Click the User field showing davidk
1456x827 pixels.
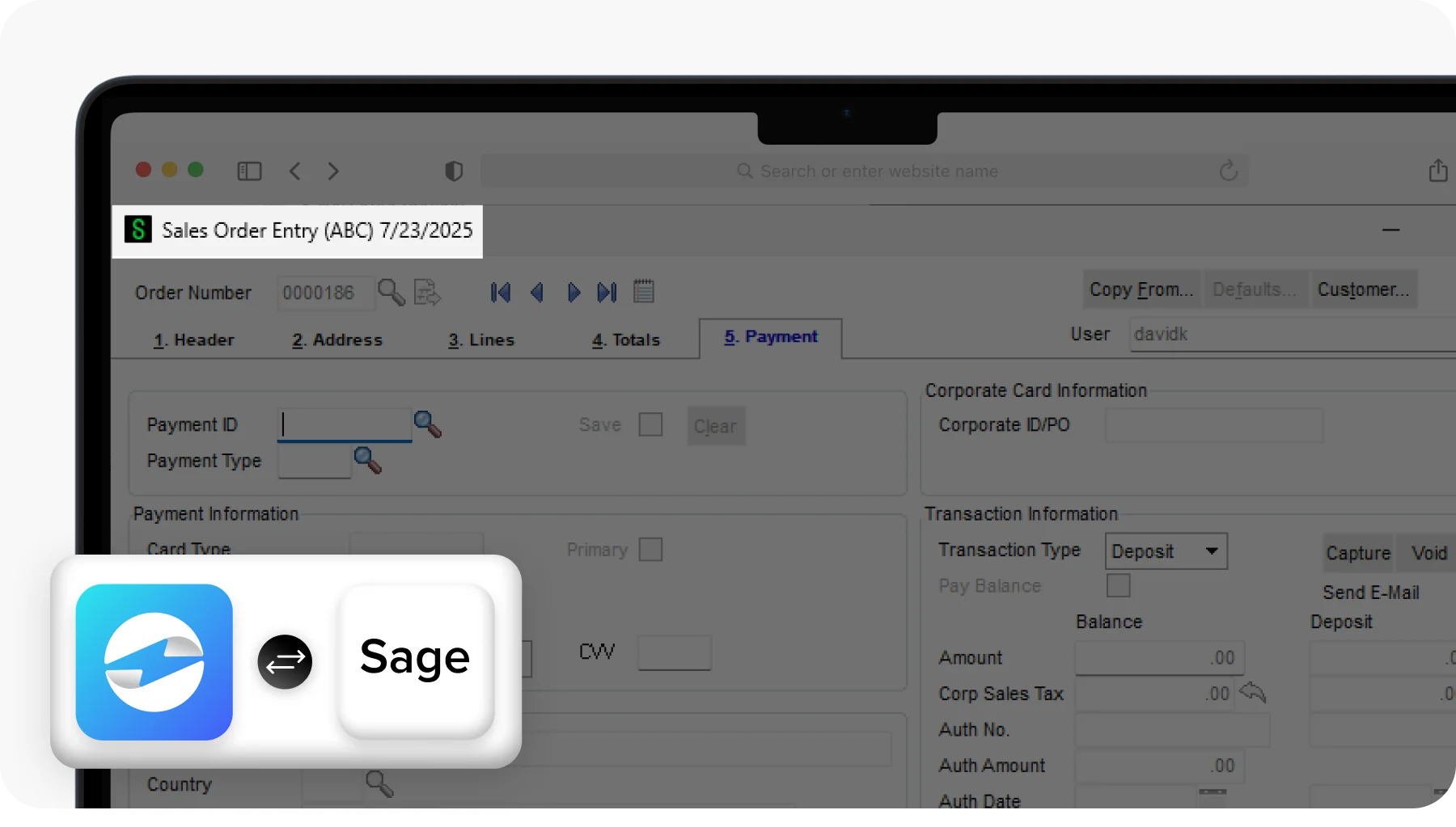pyautogui.click(x=1292, y=335)
